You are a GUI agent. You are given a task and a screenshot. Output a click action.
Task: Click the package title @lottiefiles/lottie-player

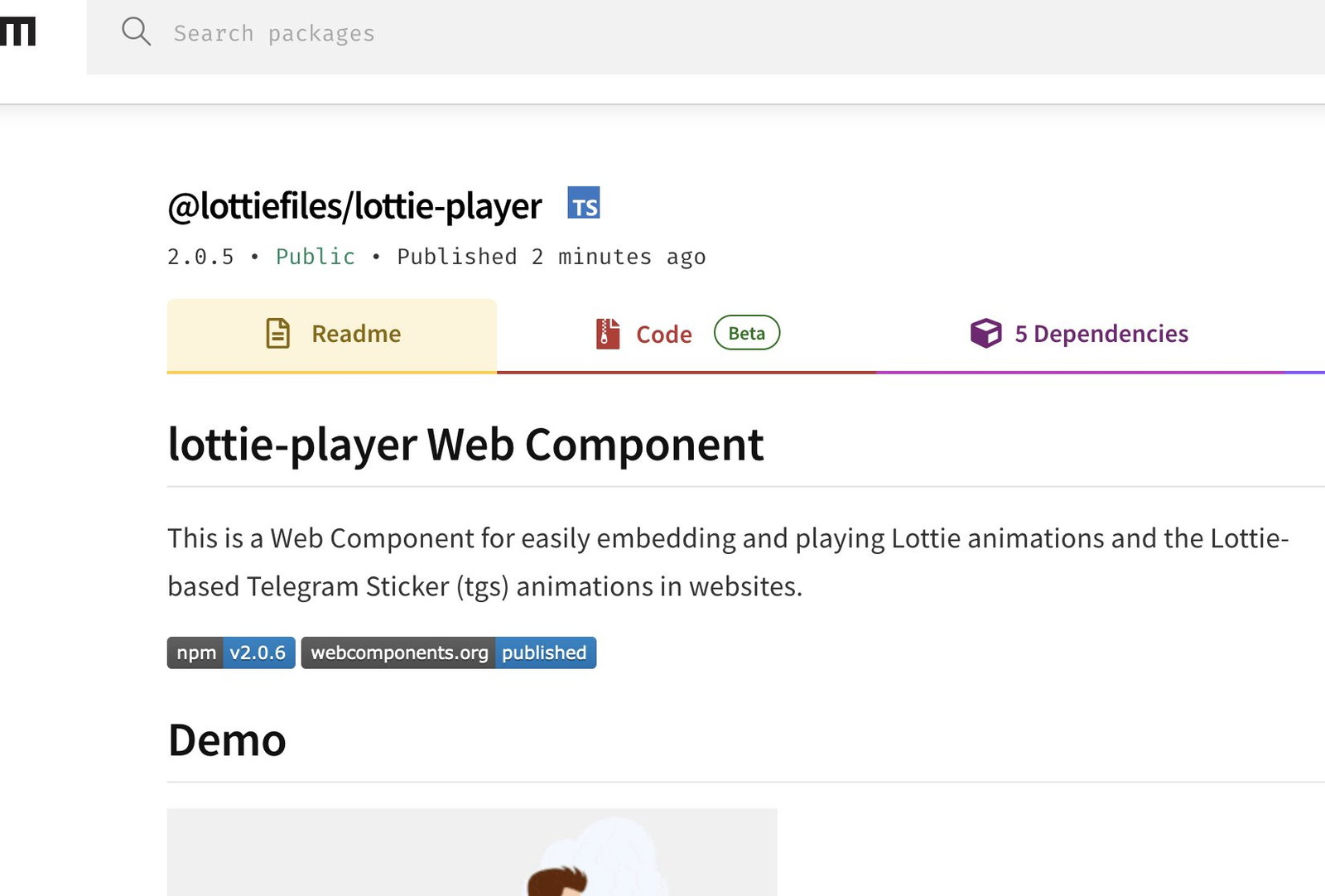pos(354,206)
